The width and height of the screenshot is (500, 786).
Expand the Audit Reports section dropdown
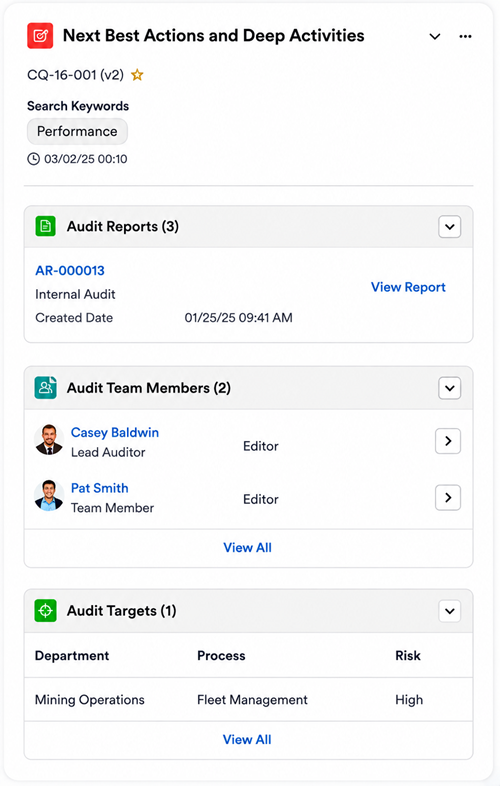pos(450,227)
